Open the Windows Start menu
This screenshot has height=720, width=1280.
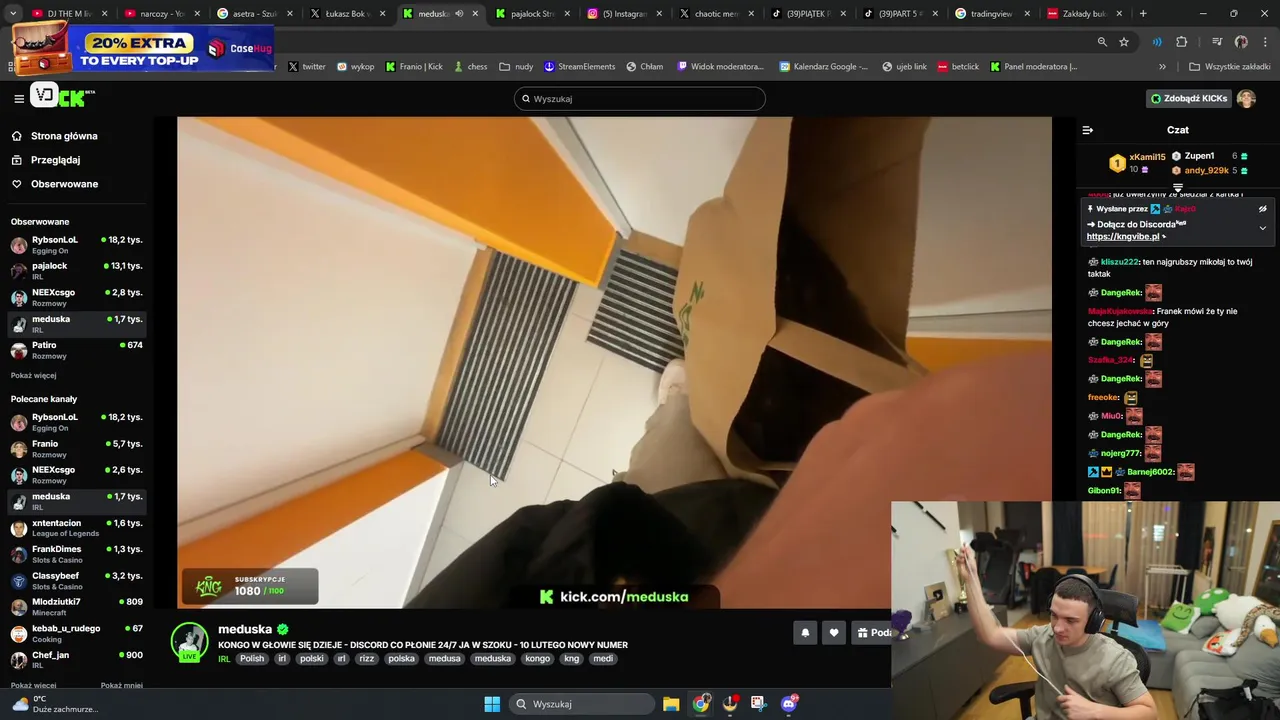click(x=492, y=704)
